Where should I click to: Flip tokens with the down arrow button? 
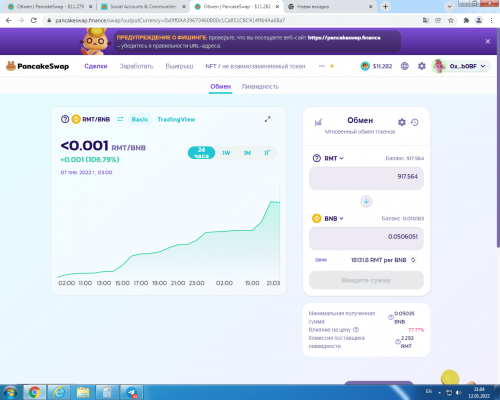coord(366,201)
